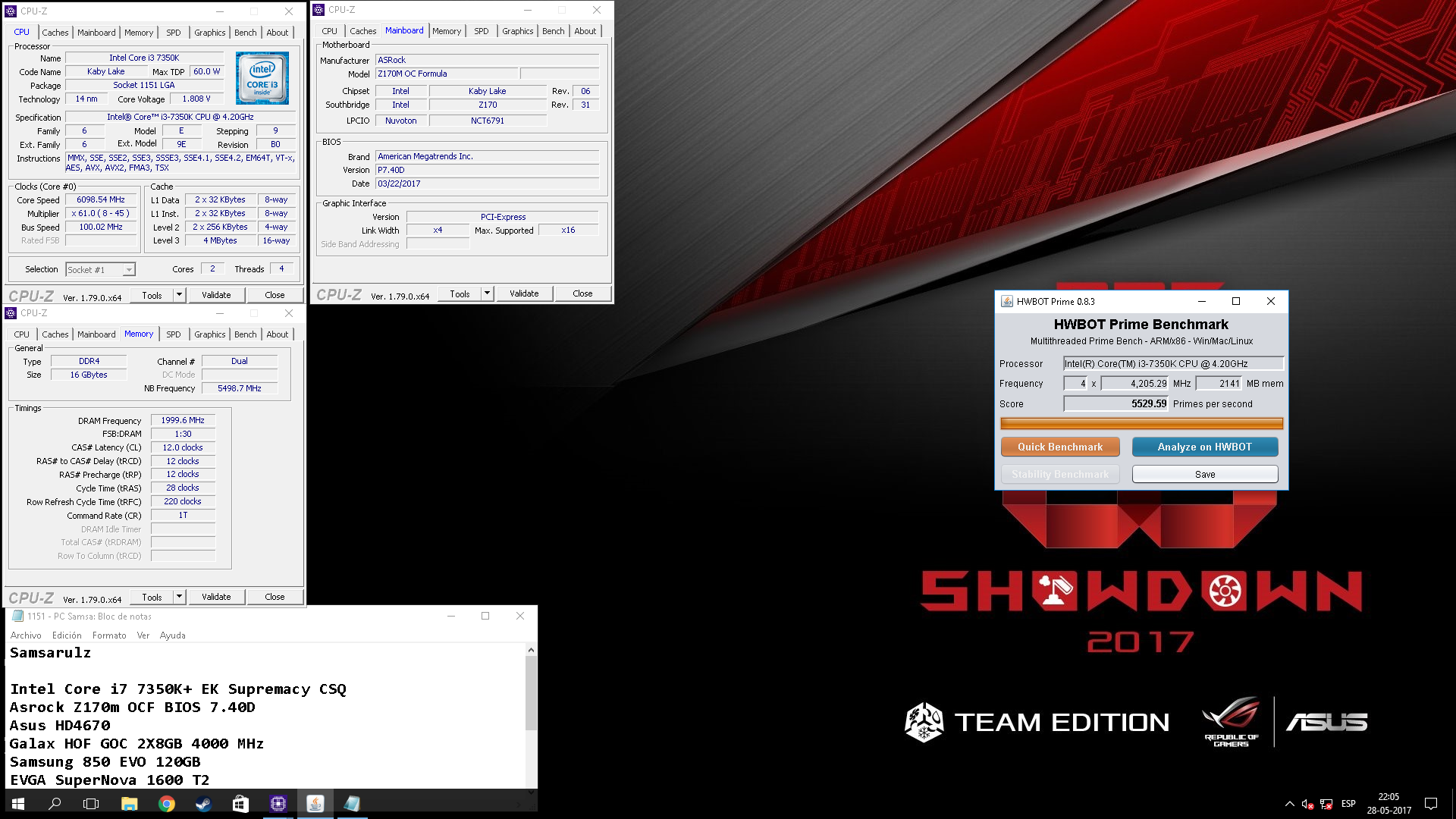Image resolution: width=1456 pixels, height=819 pixels.
Task: Open the Microsoft Store taskbar icon
Action: coord(240,804)
